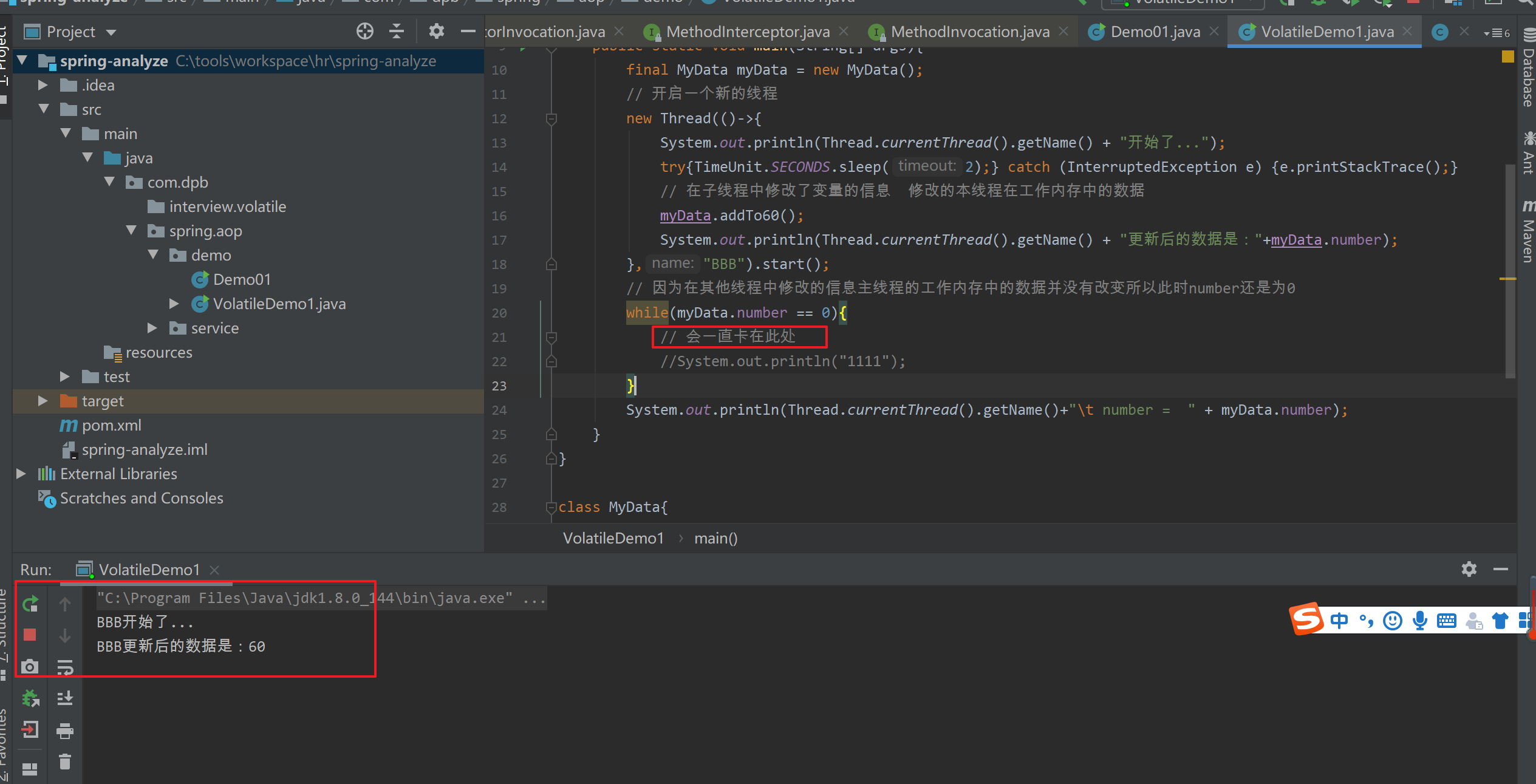Expand the interview.volatile folder in project tree
Image resolution: width=1536 pixels, height=784 pixels.
[x=215, y=207]
